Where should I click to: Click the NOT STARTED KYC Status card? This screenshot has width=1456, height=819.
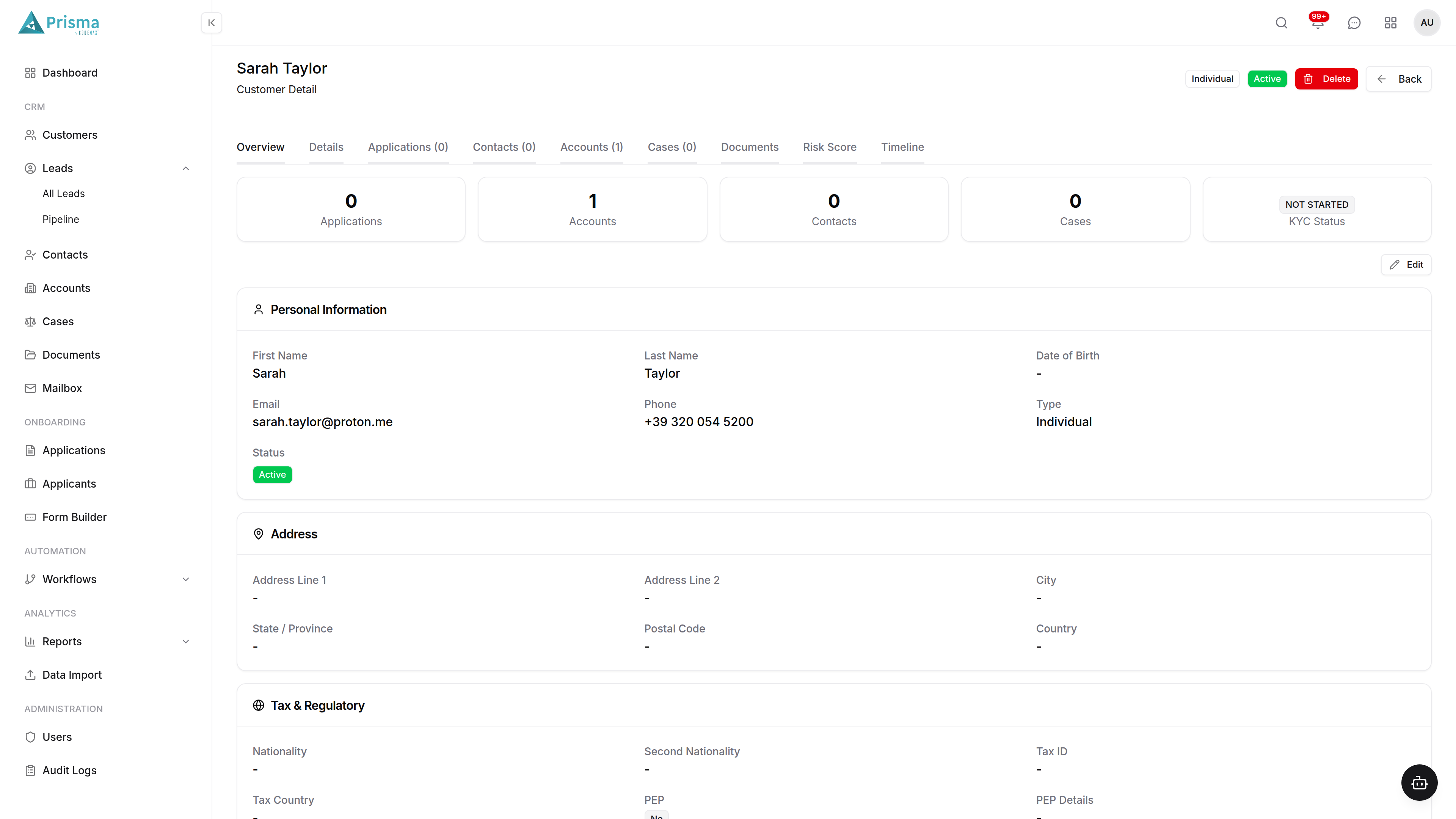coord(1317,209)
